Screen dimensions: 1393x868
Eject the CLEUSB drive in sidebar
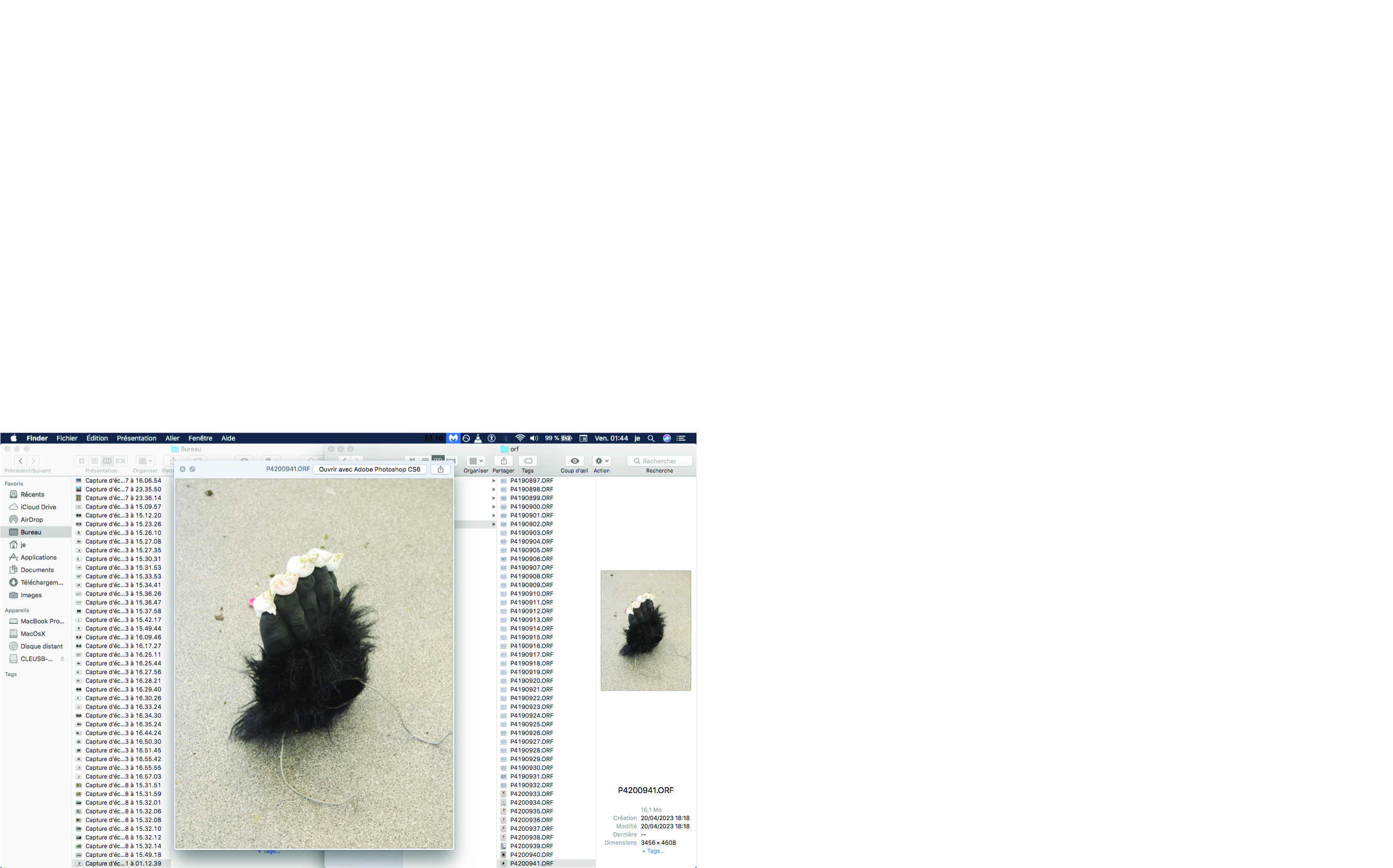(x=62, y=658)
